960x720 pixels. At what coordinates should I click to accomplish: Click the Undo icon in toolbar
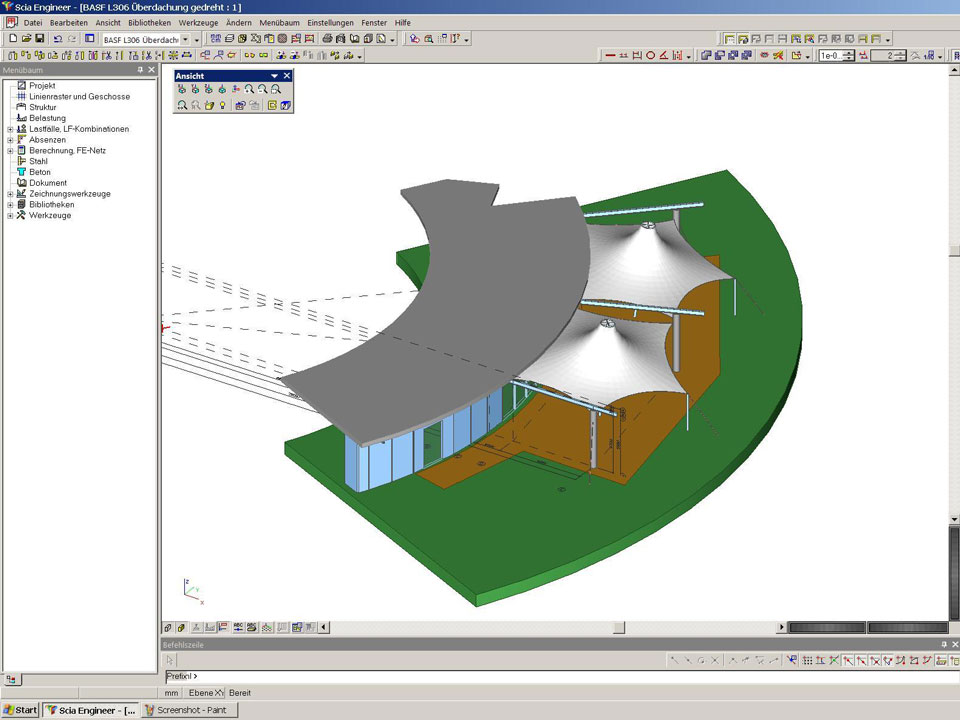(57, 39)
